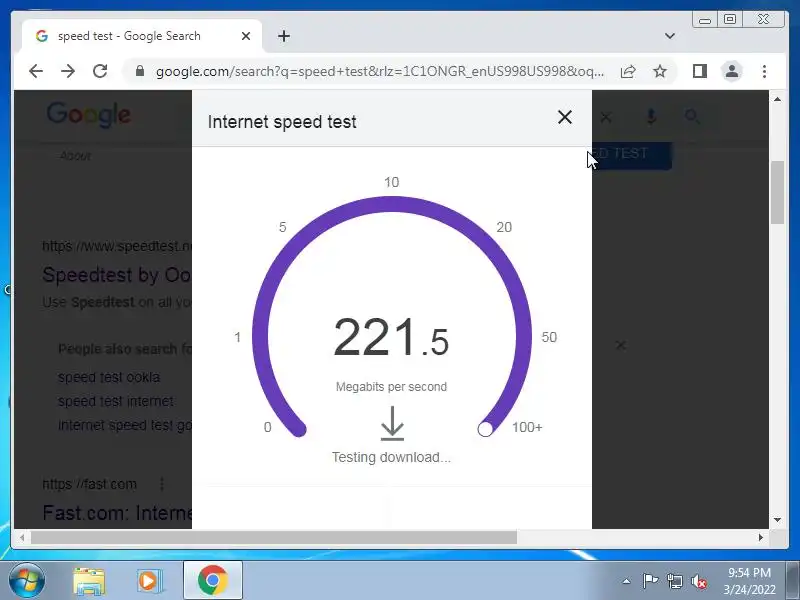Viewport: 800px width, 600px height.
Task: Bookmark this page with star icon
Action: [x=660, y=71]
